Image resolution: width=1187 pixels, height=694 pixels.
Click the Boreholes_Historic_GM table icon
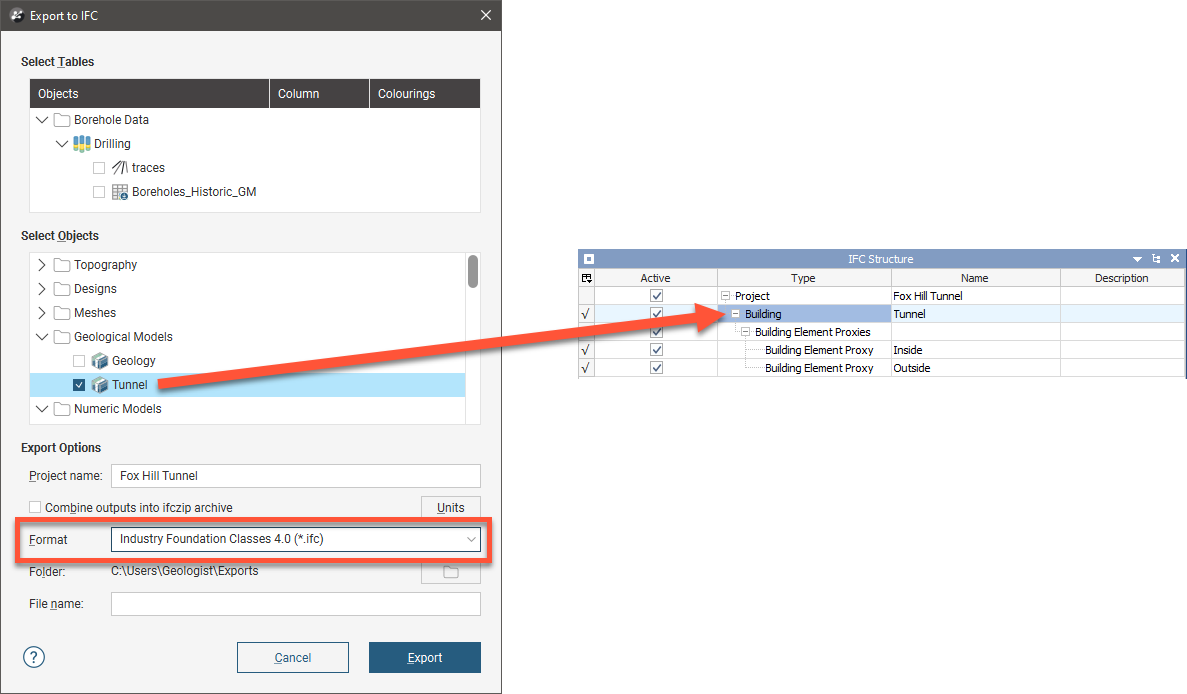click(x=120, y=192)
